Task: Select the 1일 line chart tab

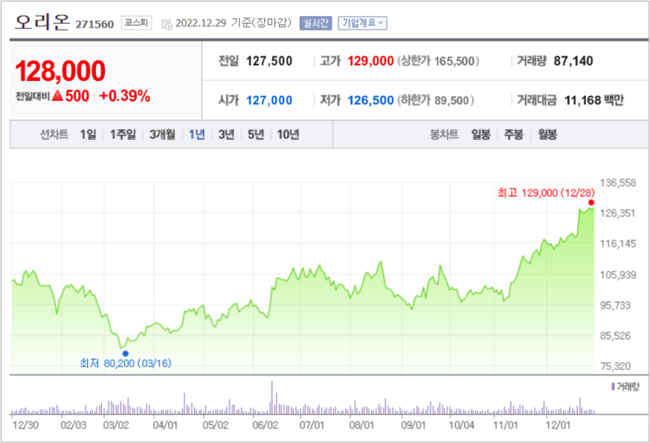Action: (x=88, y=134)
